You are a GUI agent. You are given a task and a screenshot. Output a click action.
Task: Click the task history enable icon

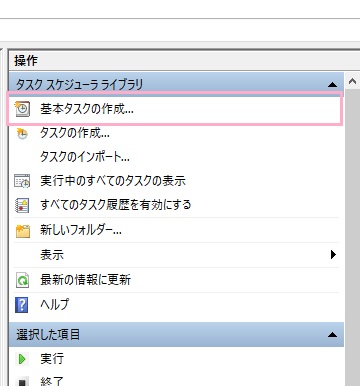point(22,205)
